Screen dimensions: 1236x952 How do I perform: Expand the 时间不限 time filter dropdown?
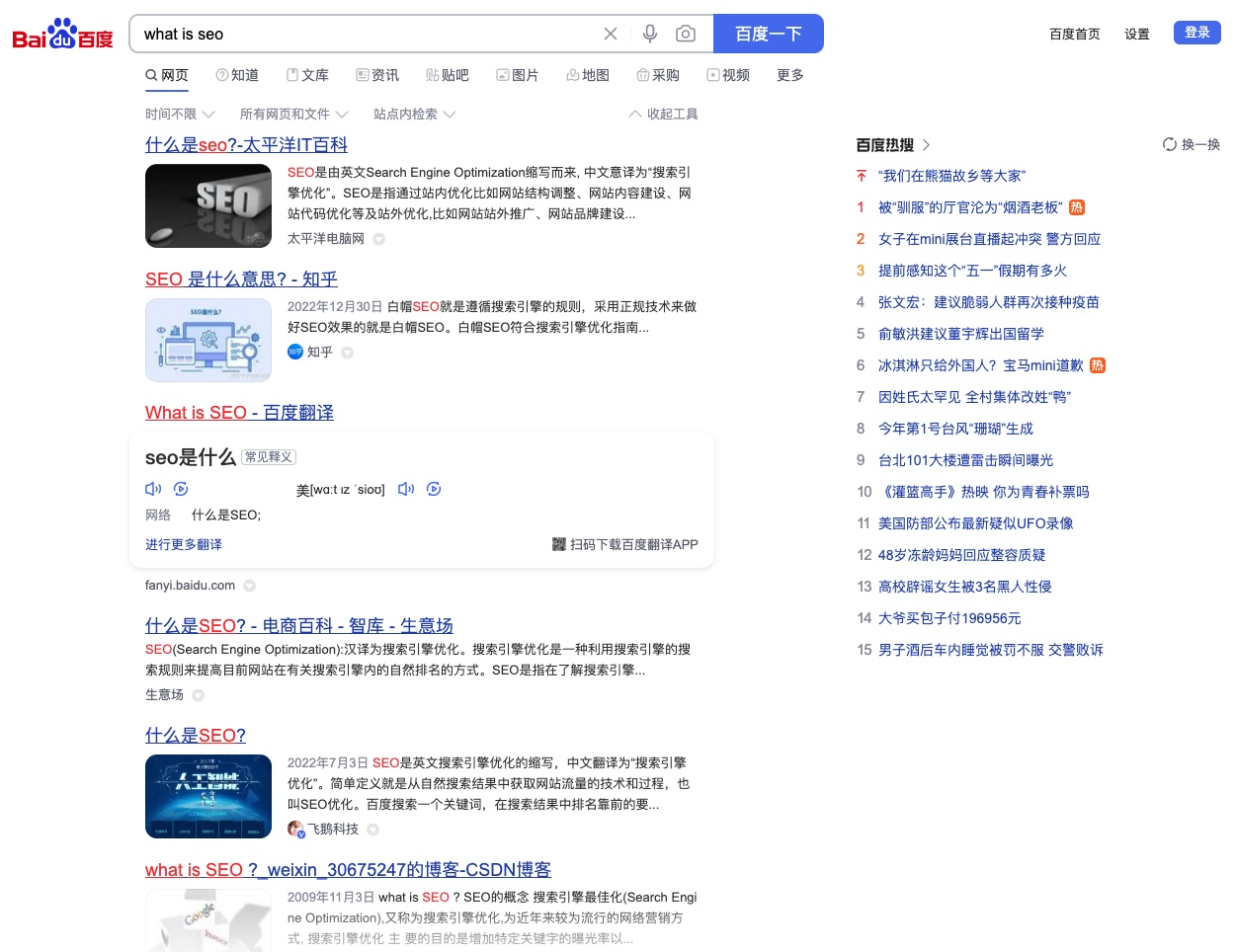coord(180,115)
